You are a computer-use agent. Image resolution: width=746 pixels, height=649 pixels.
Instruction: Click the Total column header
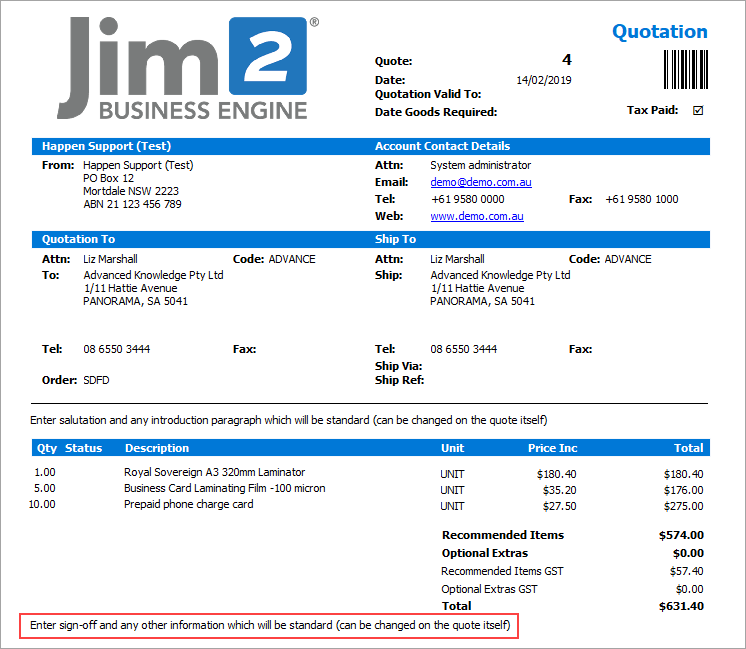pos(688,448)
